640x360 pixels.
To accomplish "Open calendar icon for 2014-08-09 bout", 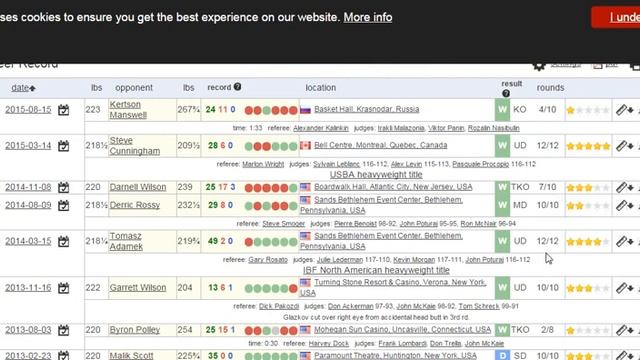I will [x=63, y=205].
